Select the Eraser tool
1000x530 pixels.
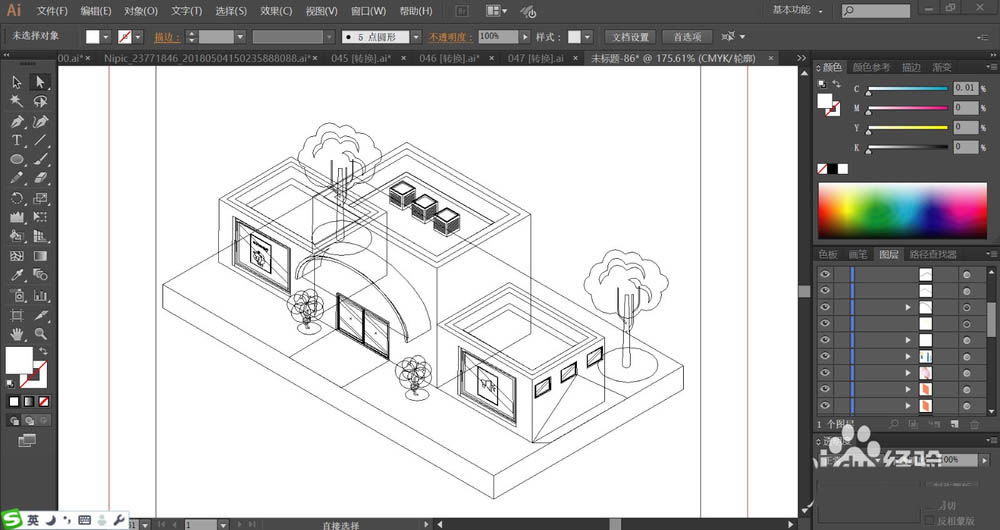pos(40,179)
